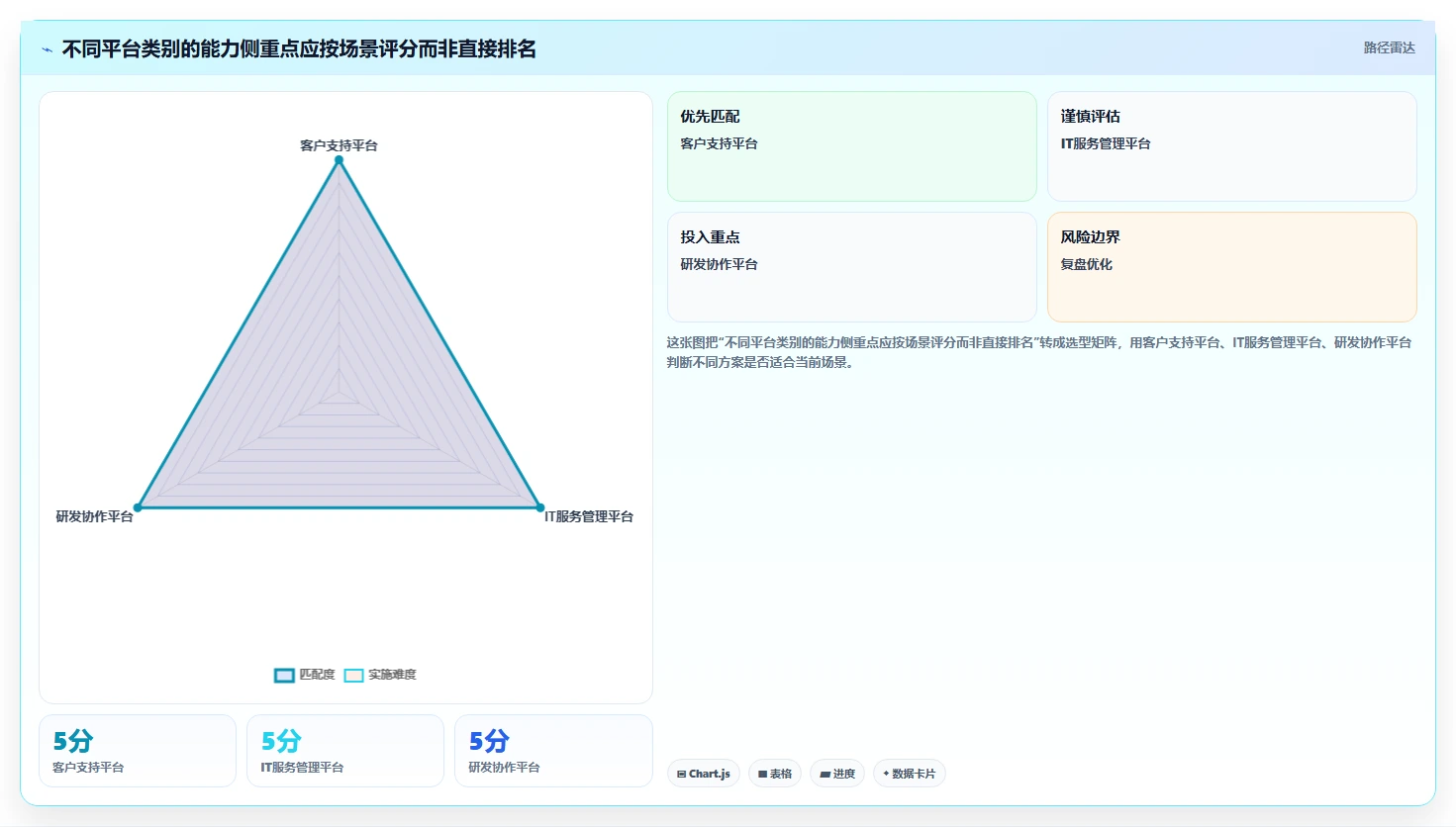The image size is (1456, 827).
Task: Open the 风险边界 card
Action: (1232, 267)
